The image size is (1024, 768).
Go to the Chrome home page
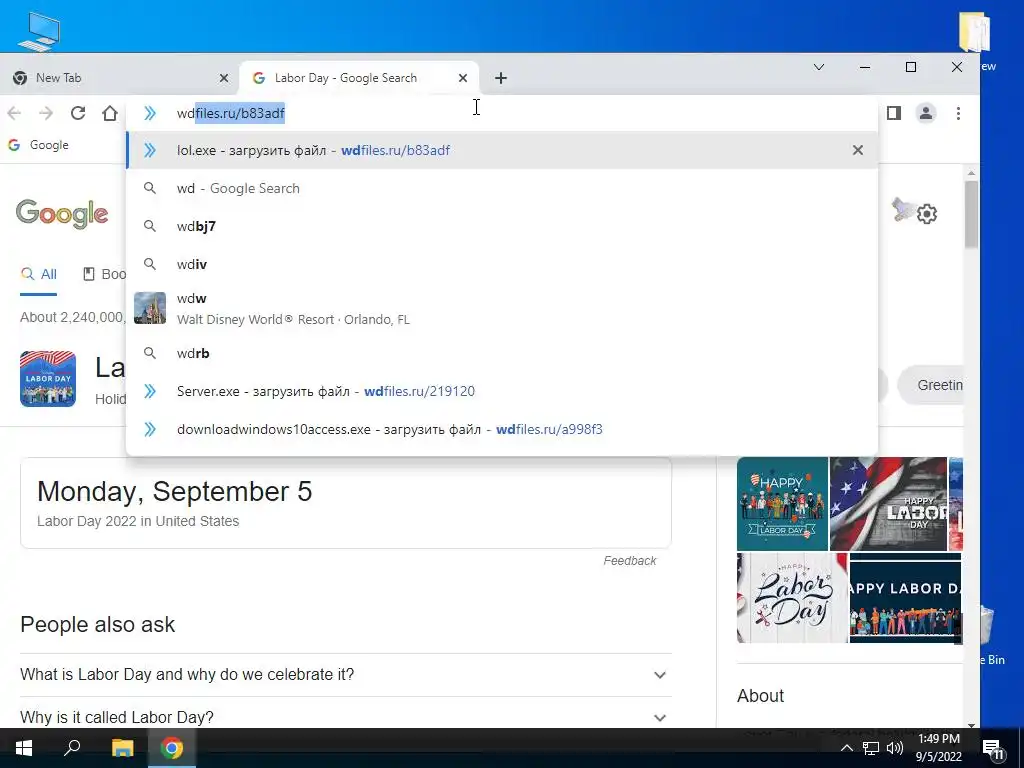(x=110, y=113)
